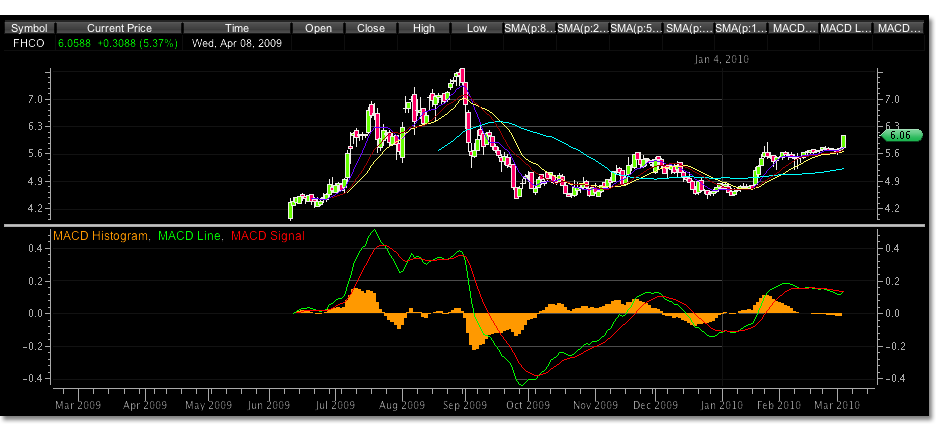Viewport: 944px width, 431px height.
Task: Click the Sep 2009 time axis marker
Action: (x=464, y=406)
